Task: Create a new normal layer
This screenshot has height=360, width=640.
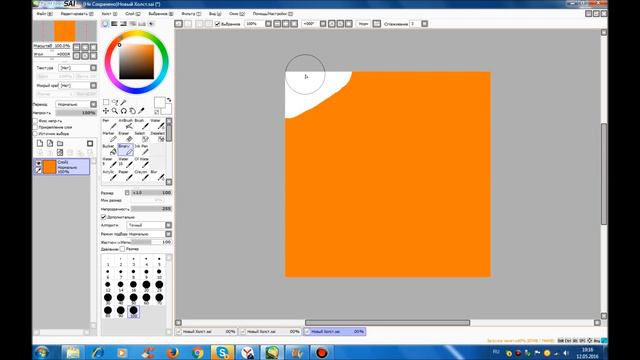Action: (40, 143)
